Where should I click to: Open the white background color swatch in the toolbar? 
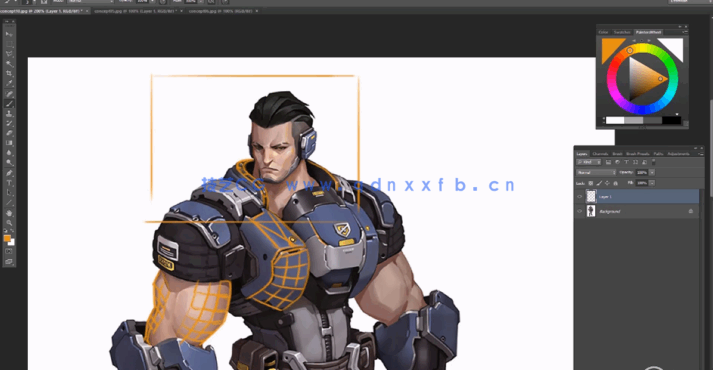point(12,243)
